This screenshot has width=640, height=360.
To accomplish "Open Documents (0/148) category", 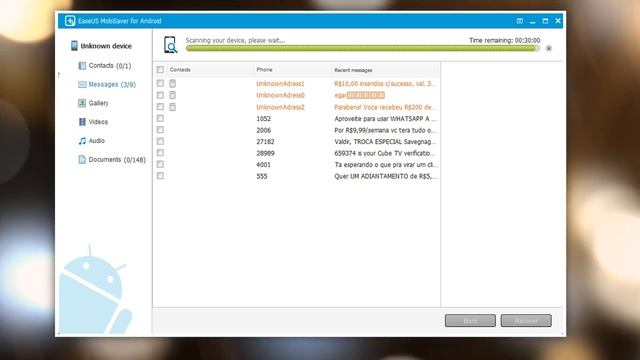I will click(x=117, y=160).
